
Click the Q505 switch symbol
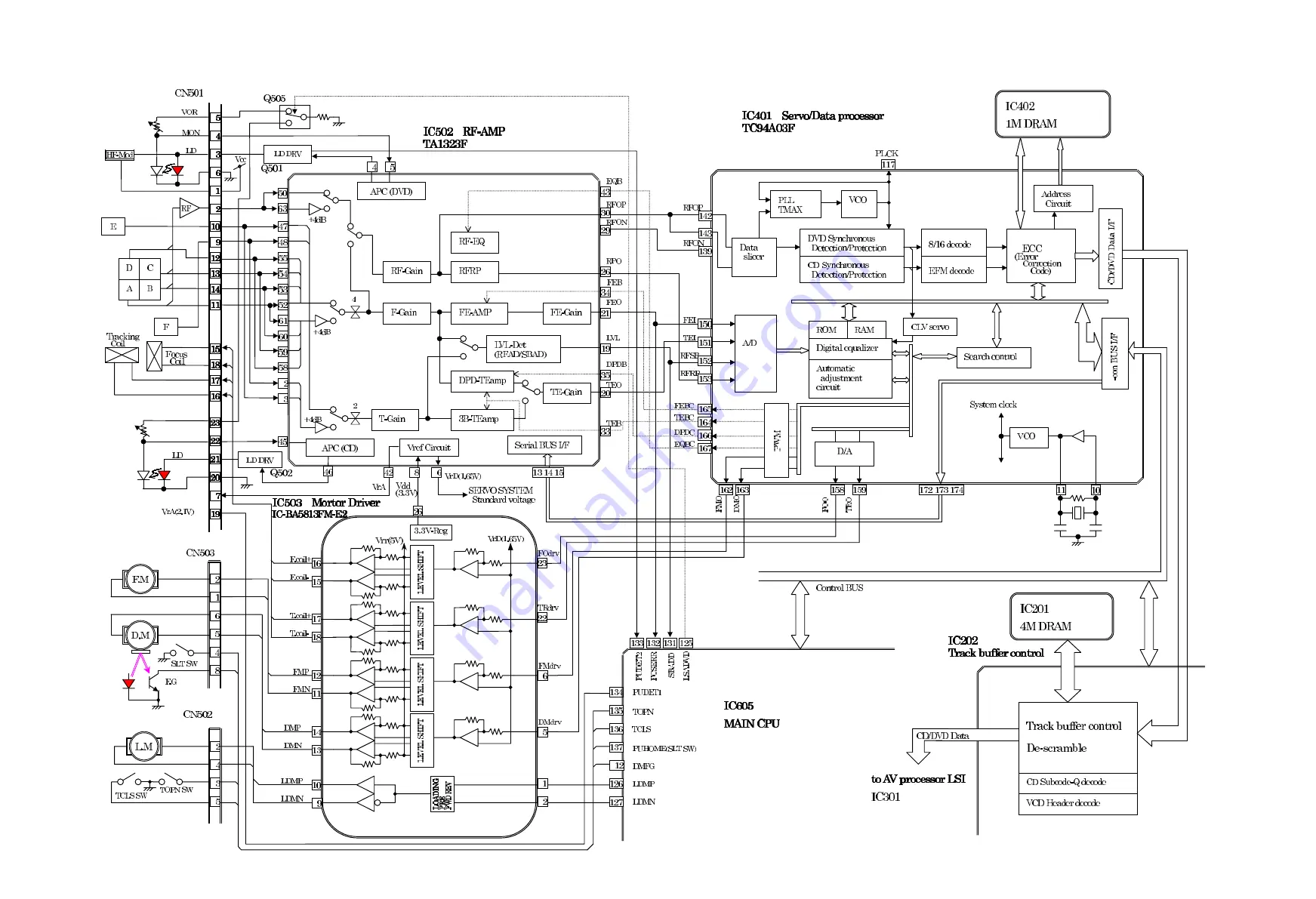point(294,116)
